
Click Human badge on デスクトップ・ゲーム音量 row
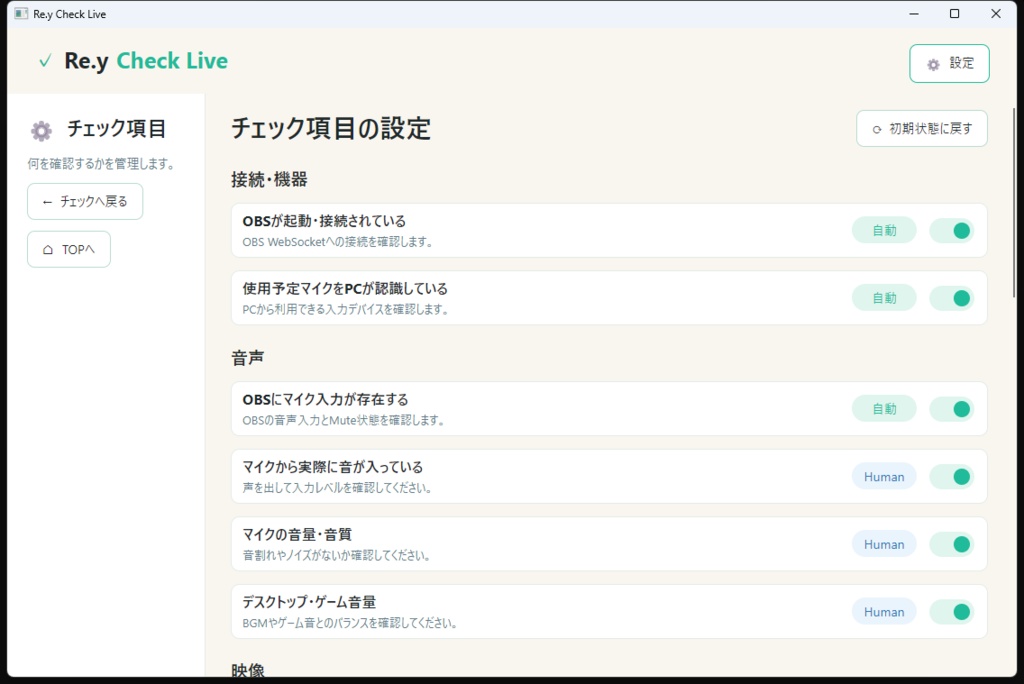pyautogui.click(x=884, y=612)
